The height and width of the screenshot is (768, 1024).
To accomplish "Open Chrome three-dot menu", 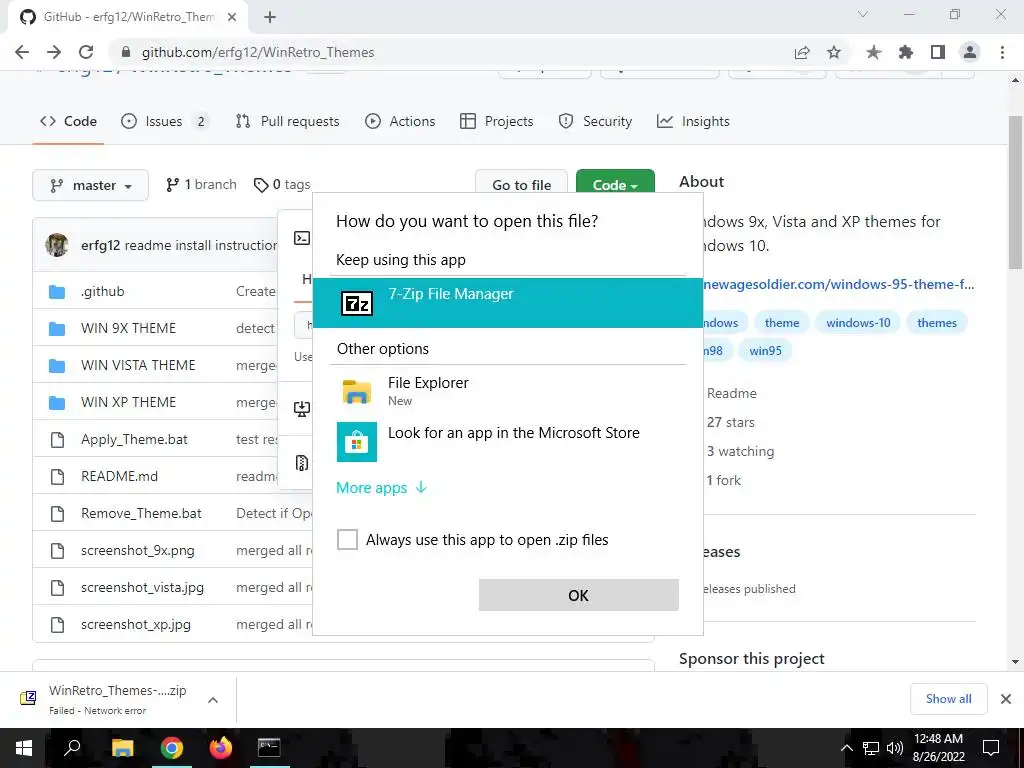I will [x=1002, y=52].
